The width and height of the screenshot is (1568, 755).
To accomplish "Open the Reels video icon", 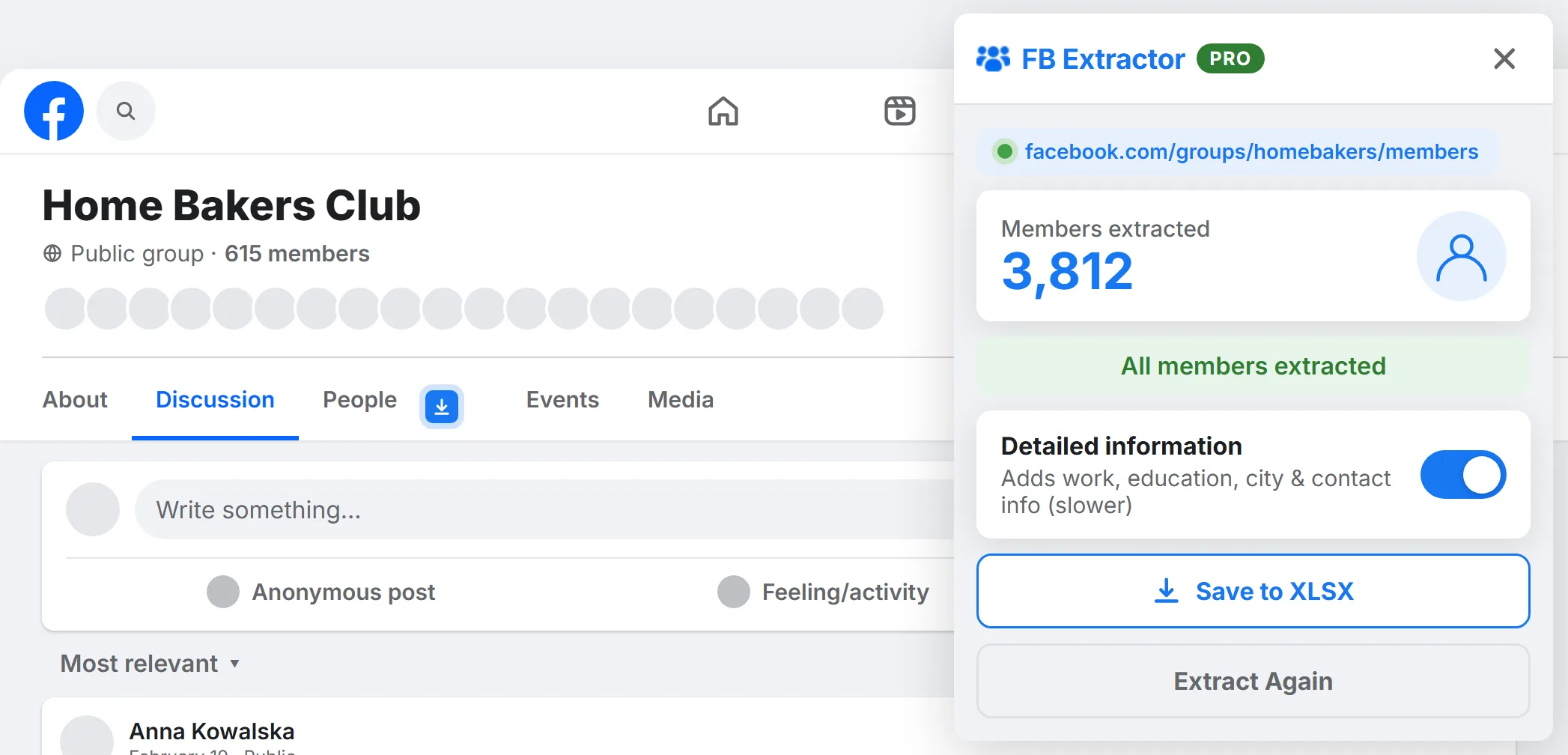I will [x=900, y=111].
